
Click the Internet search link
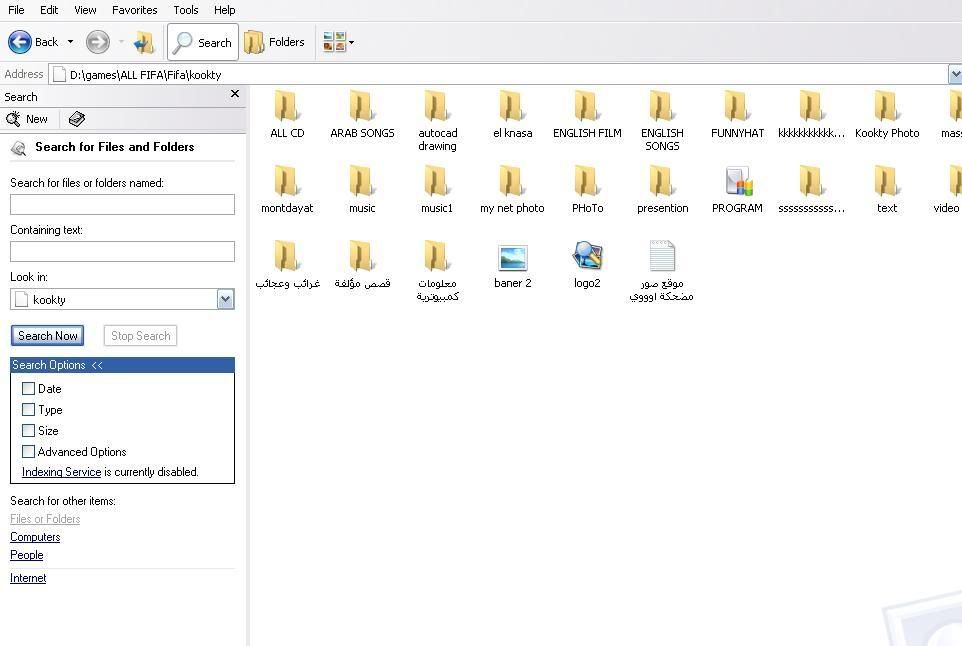pyautogui.click(x=28, y=578)
